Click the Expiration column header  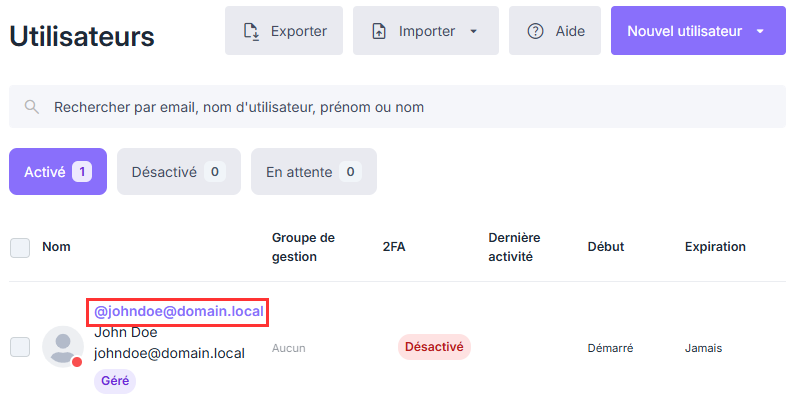[715, 247]
